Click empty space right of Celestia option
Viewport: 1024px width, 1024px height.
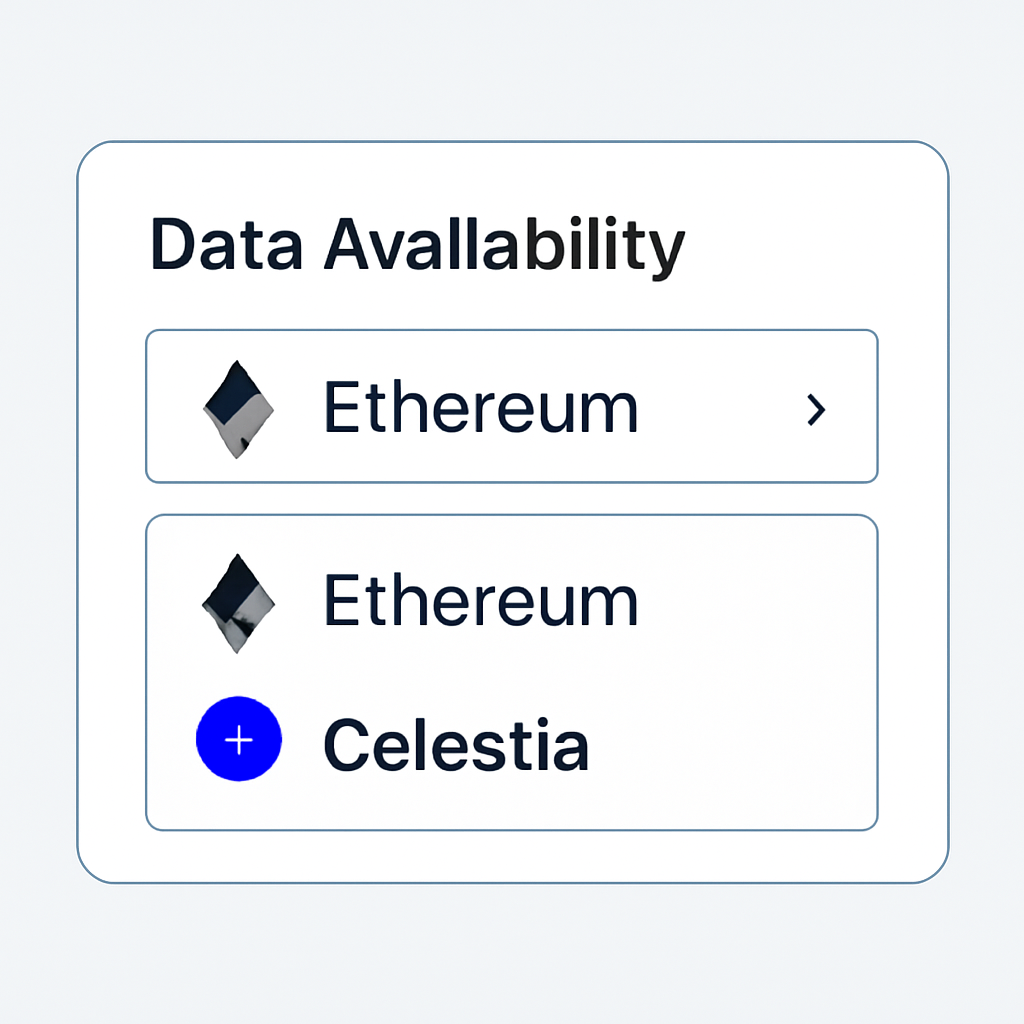(730, 745)
